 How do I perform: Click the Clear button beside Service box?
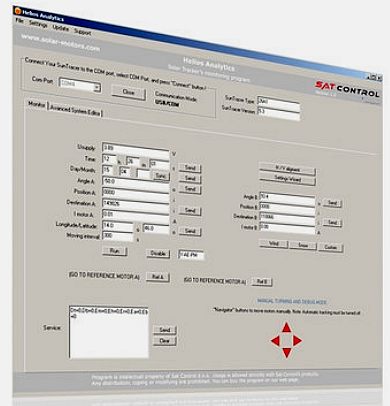(164, 341)
